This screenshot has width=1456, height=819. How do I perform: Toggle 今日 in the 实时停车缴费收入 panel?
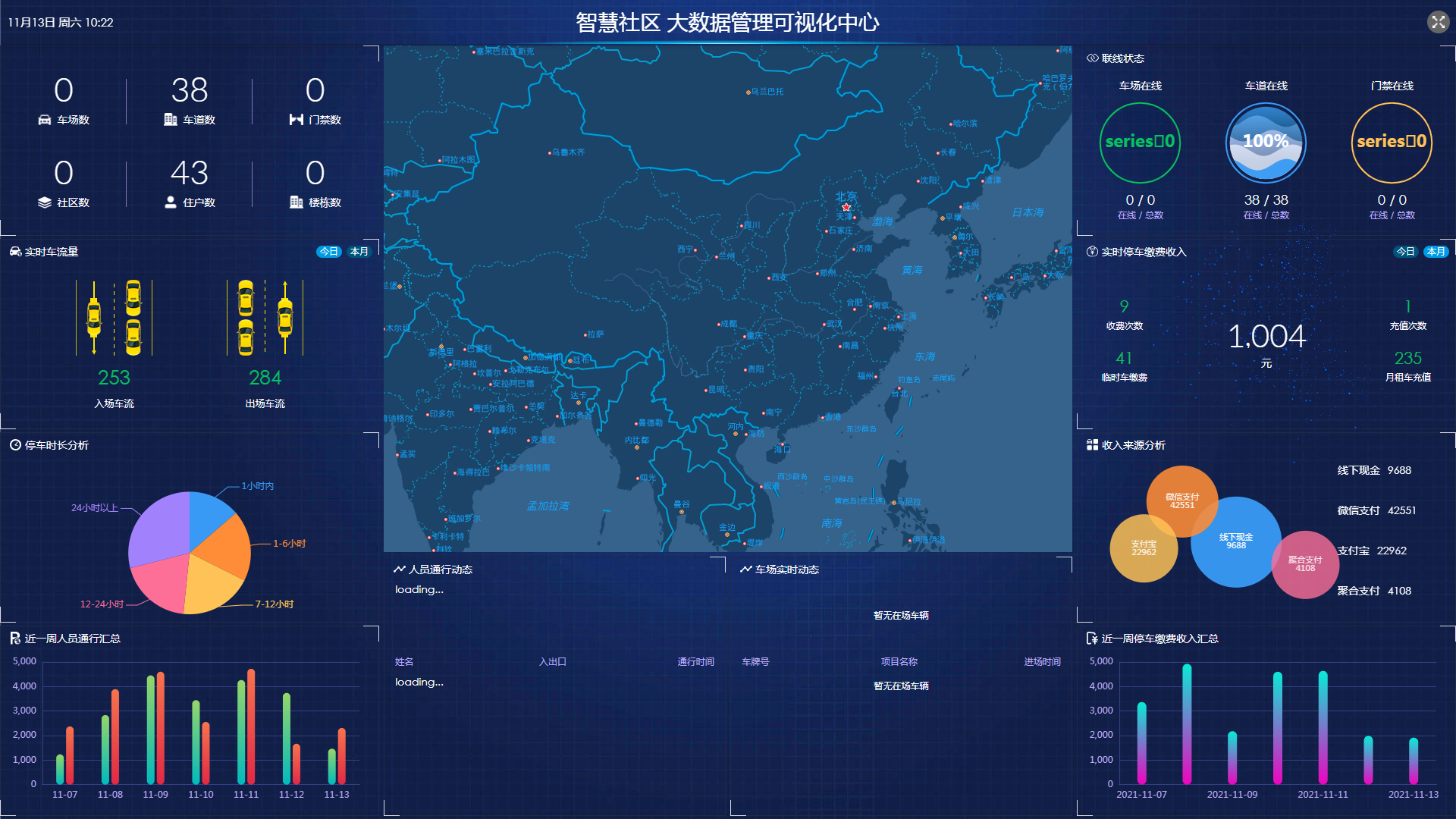tap(1407, 251)
